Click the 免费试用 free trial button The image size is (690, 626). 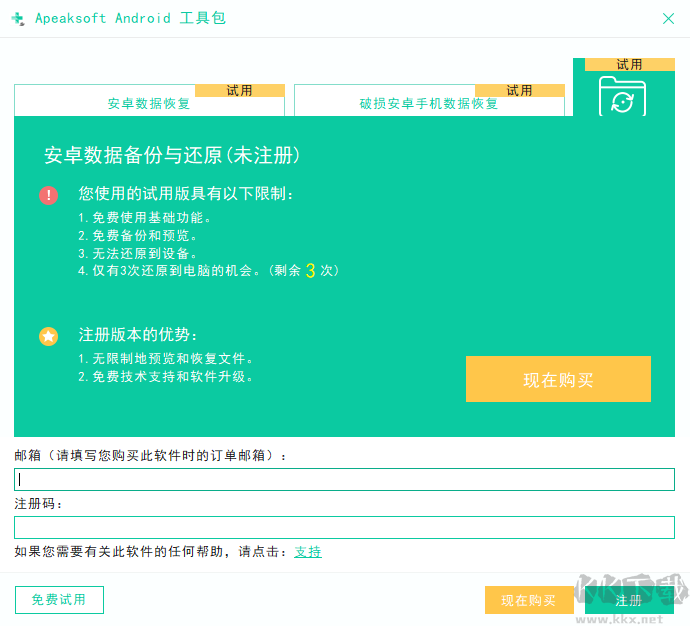pos(59,600)
